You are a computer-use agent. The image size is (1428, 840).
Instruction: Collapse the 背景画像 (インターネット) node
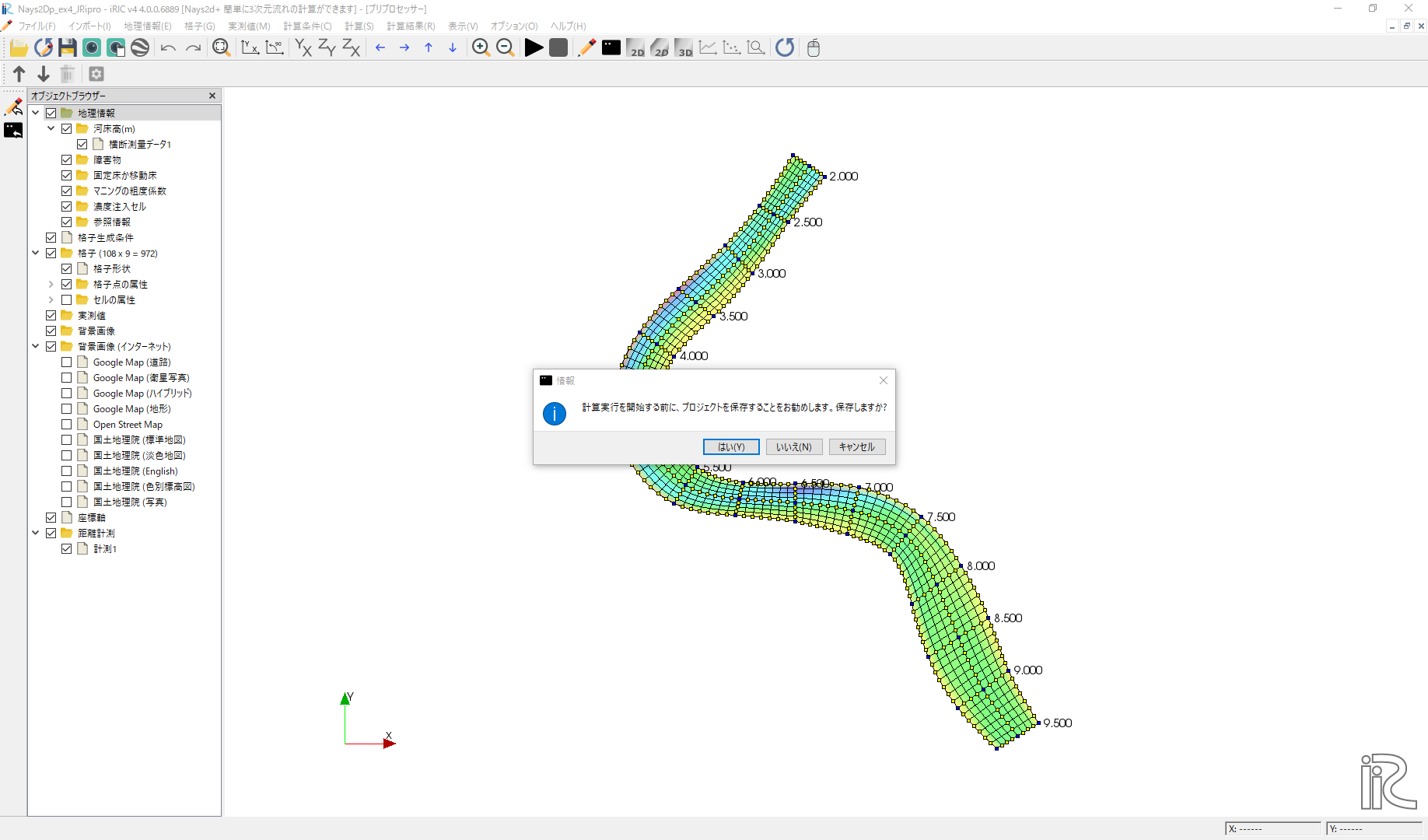tap(36, 347)
